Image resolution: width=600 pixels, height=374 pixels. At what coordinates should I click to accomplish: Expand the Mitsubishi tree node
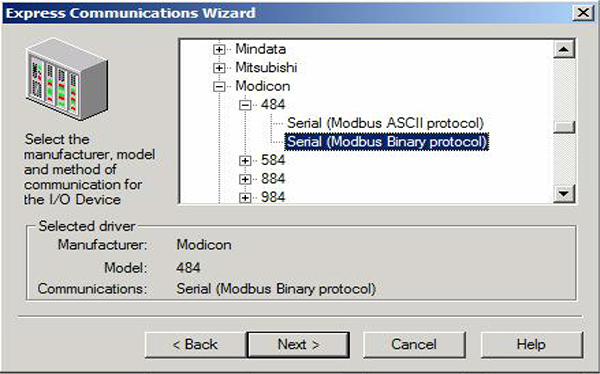click(x=219, y=68)
